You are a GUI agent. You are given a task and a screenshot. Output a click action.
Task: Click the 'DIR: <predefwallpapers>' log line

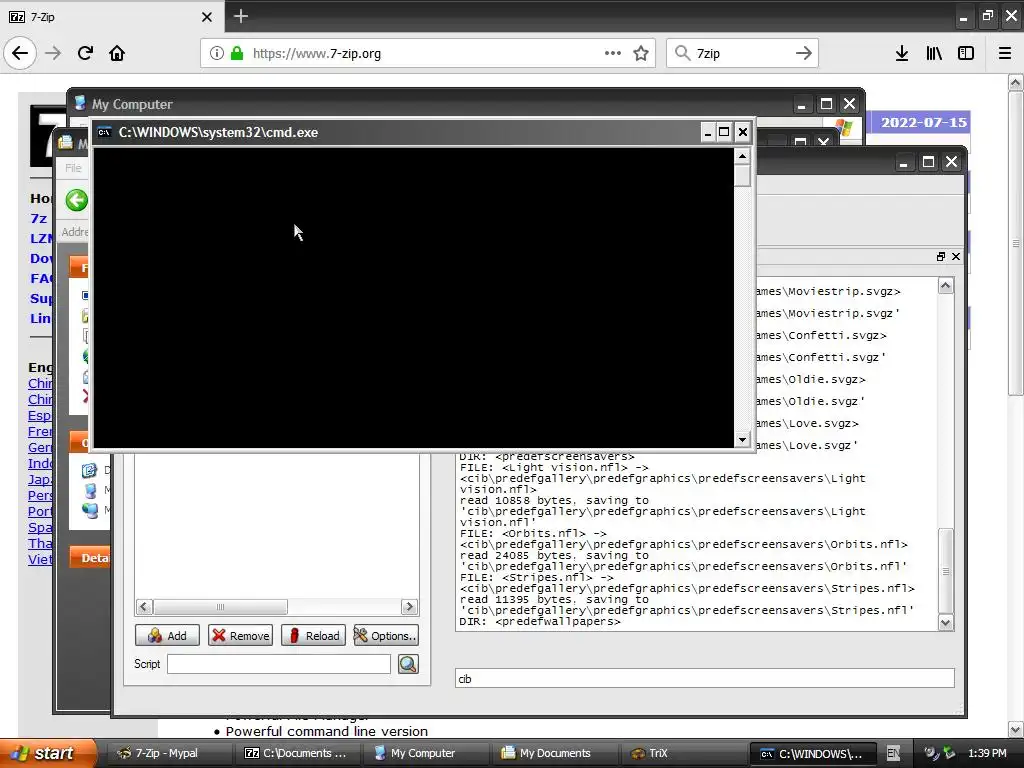tap(540, 622)
